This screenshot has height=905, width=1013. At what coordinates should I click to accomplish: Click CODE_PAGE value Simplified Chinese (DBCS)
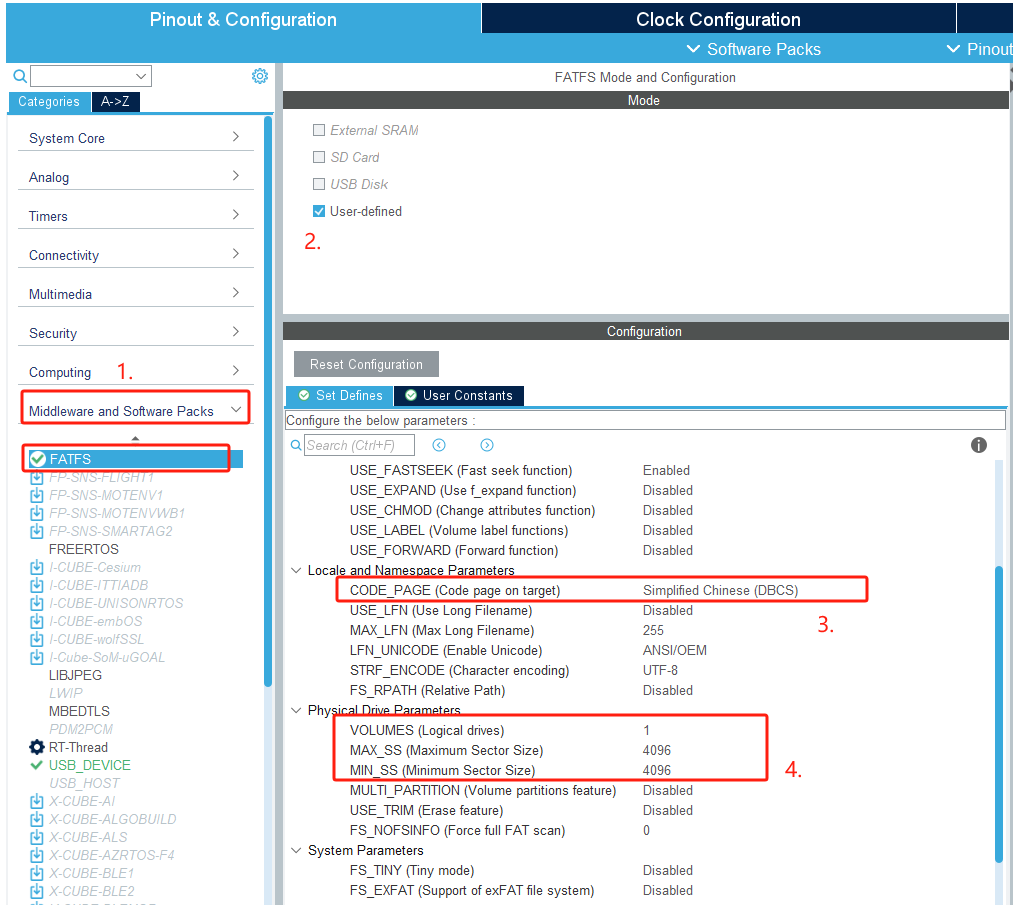pyautogui.click(x=720, y=590)
